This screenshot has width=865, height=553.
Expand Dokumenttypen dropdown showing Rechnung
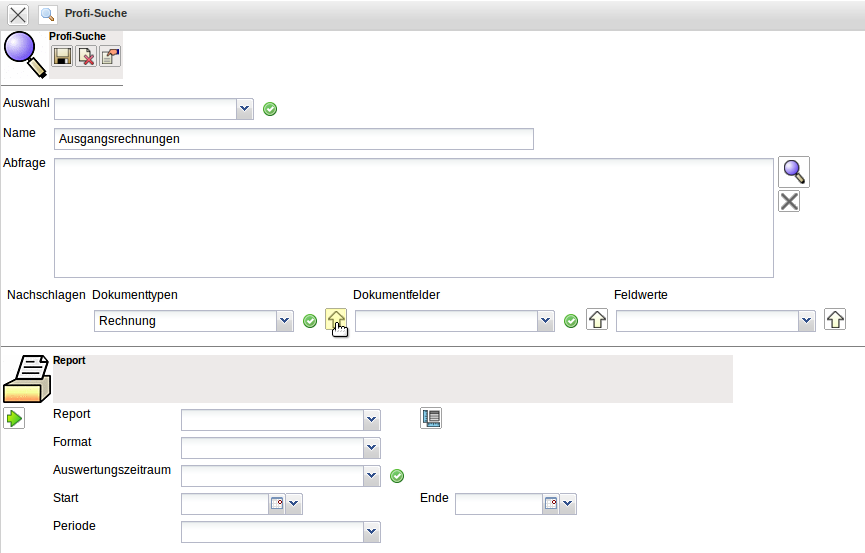285,321
